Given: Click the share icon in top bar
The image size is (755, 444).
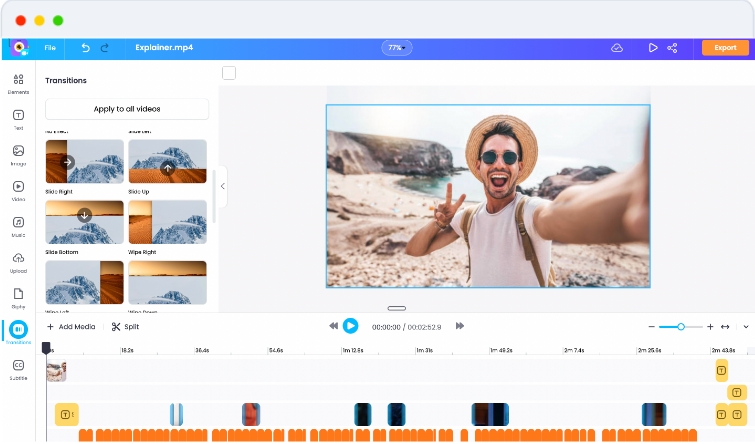Looking at the screenshot, I should (672, 48).
